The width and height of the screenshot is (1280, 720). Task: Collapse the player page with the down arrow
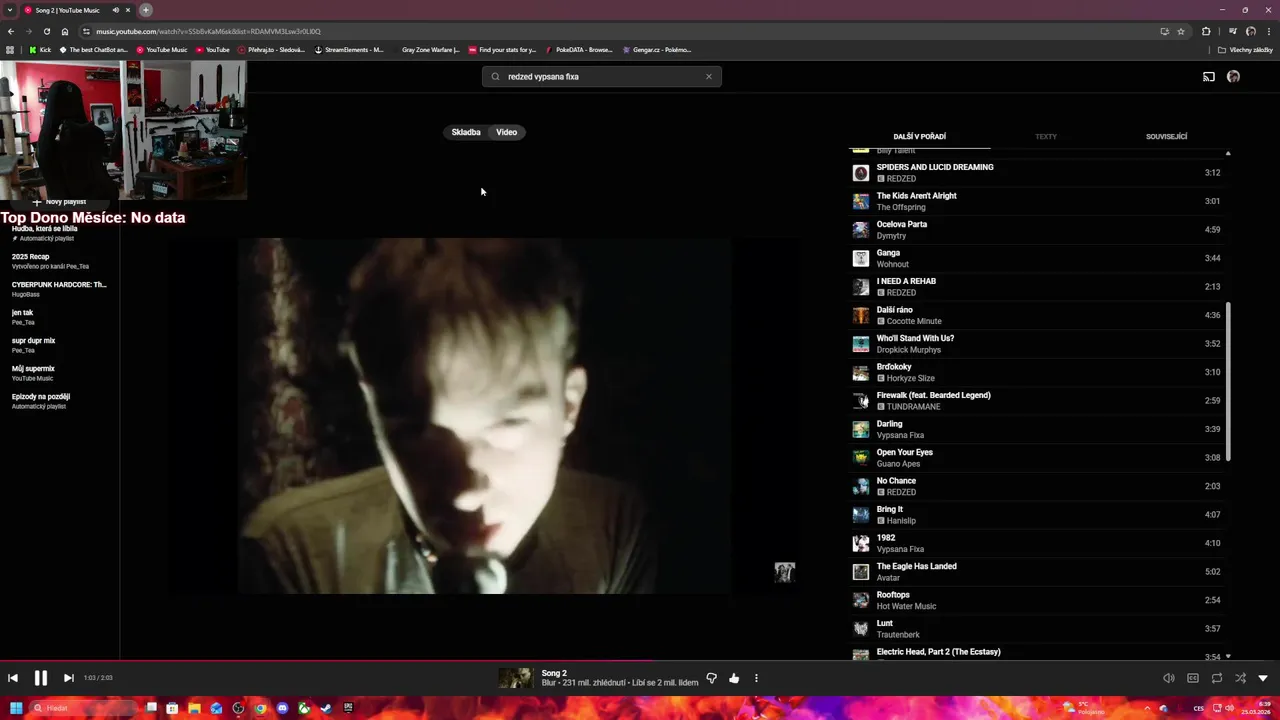pos(1263,678)
